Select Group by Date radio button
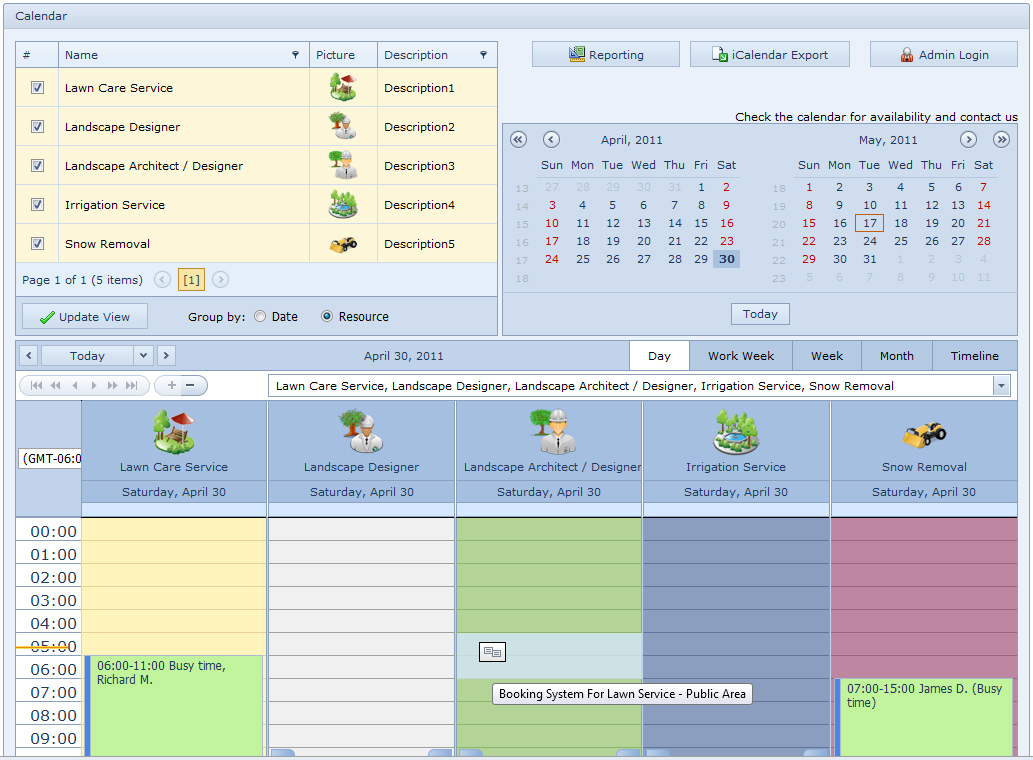 point(260,317)
